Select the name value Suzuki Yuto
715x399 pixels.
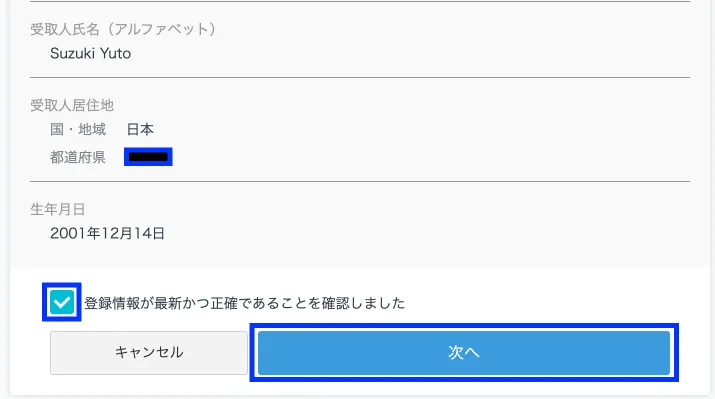[x=90, y=53]
